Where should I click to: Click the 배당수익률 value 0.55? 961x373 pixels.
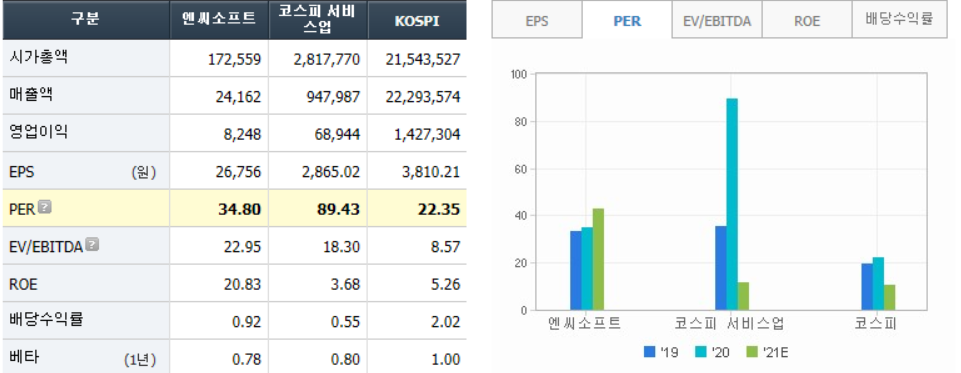347,322
